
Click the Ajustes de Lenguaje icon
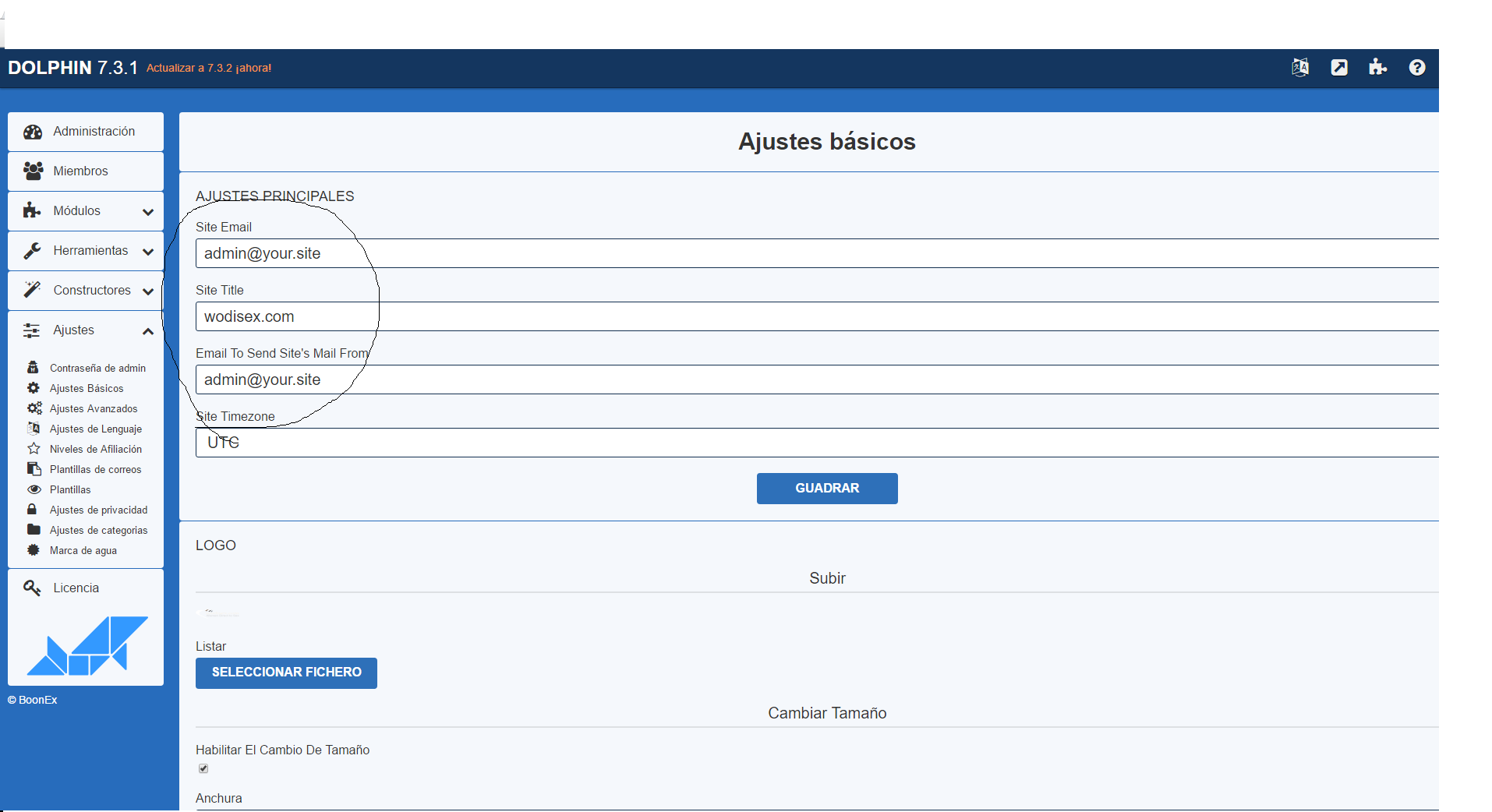34,428
